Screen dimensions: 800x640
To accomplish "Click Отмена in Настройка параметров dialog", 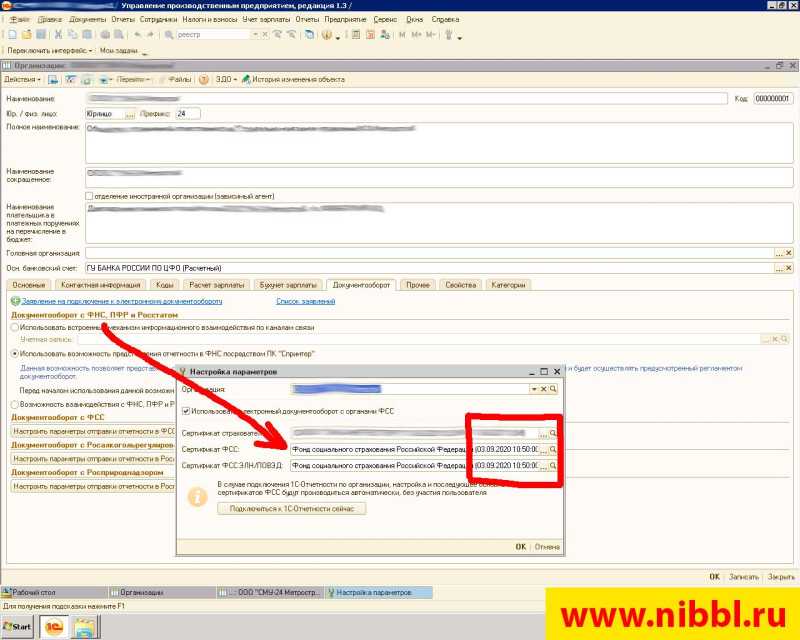I will 547,547.
